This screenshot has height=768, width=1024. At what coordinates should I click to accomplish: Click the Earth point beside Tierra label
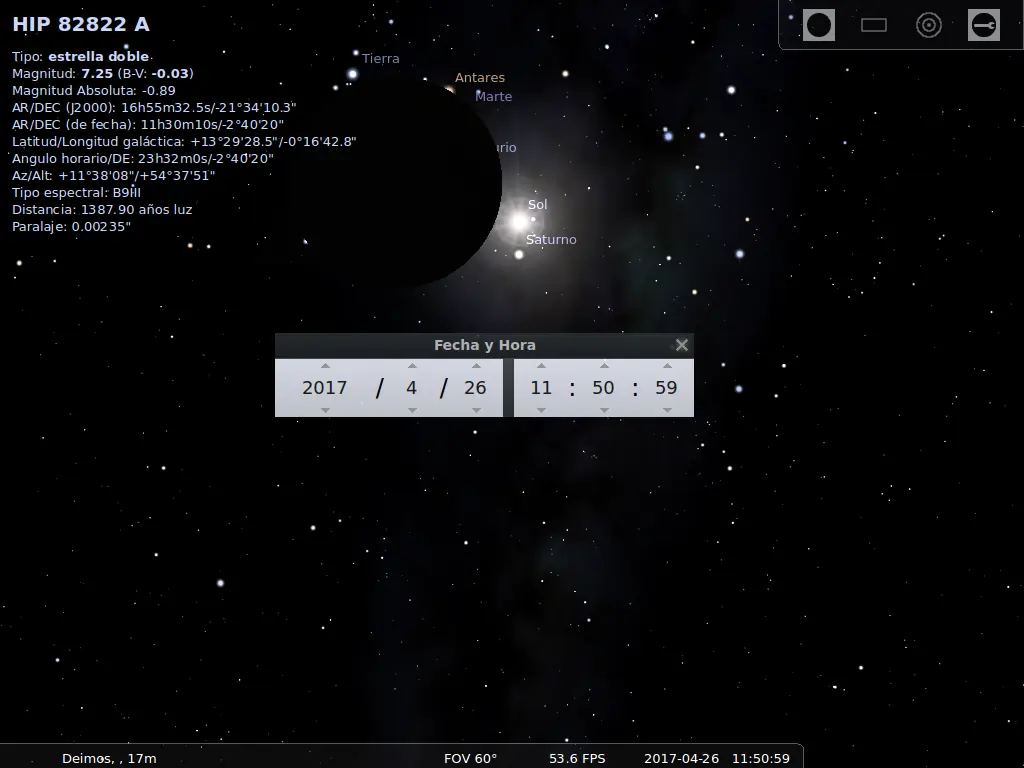pyautogui.click(x=353, y=74)
